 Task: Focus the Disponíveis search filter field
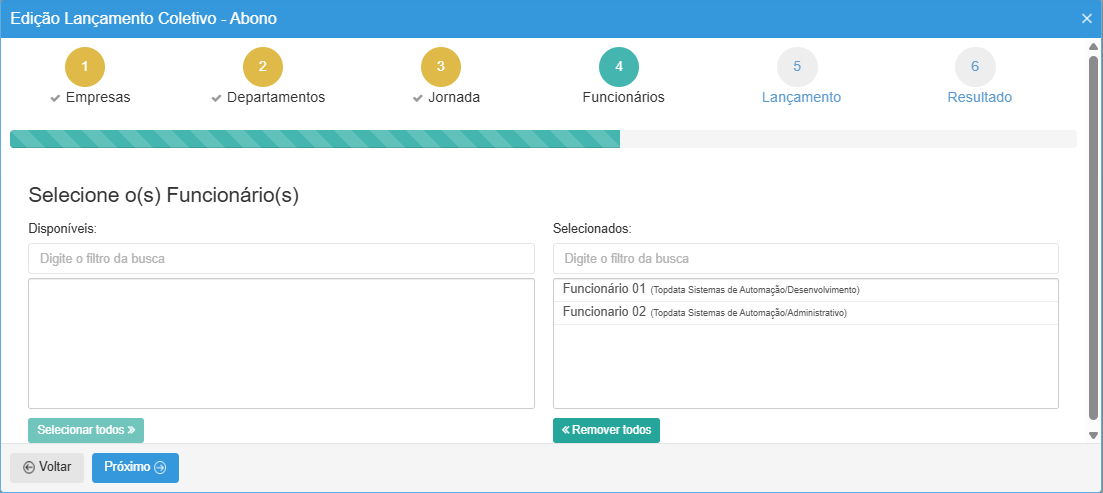click(x=281, y=258)
